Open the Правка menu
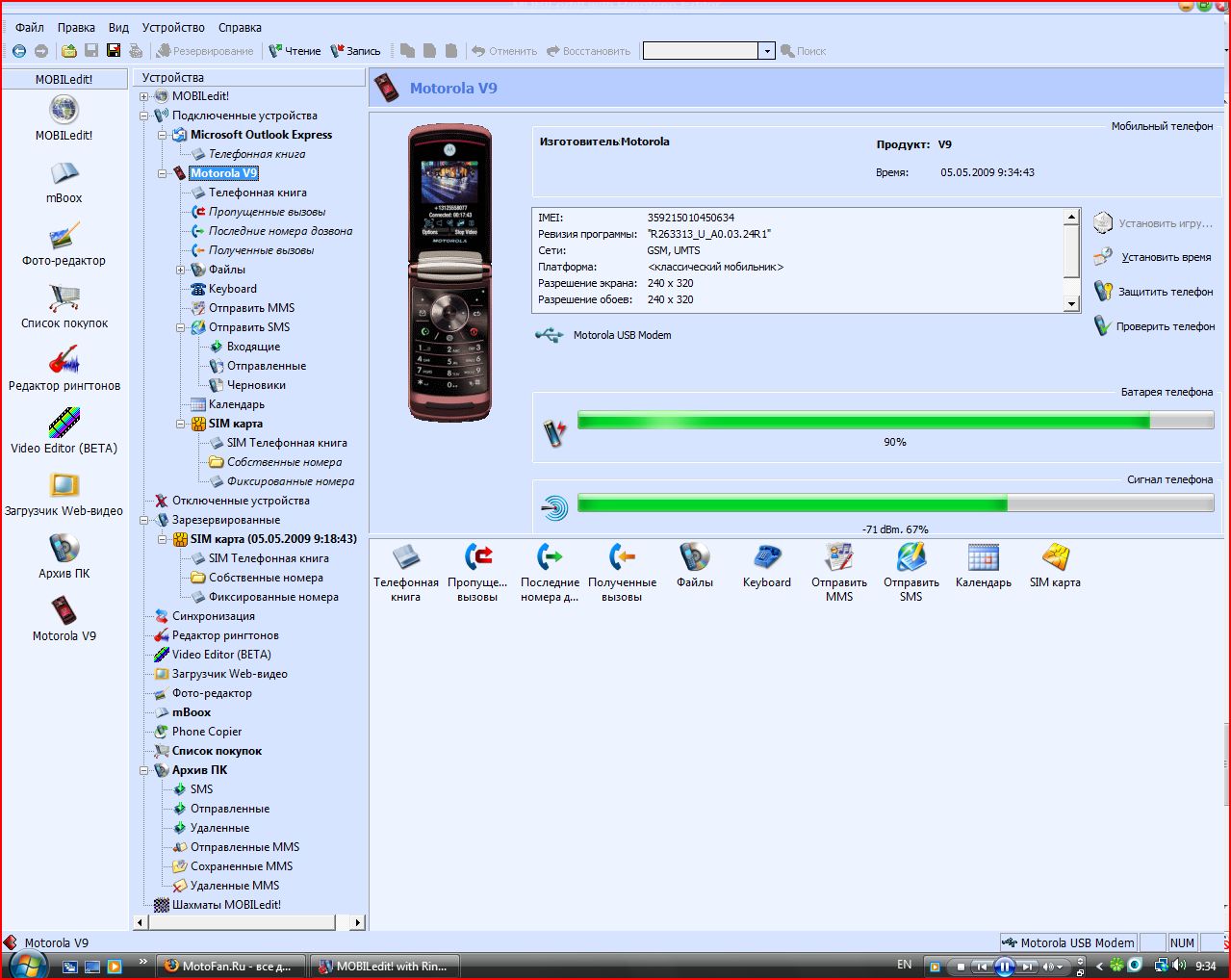 [76, 28]
